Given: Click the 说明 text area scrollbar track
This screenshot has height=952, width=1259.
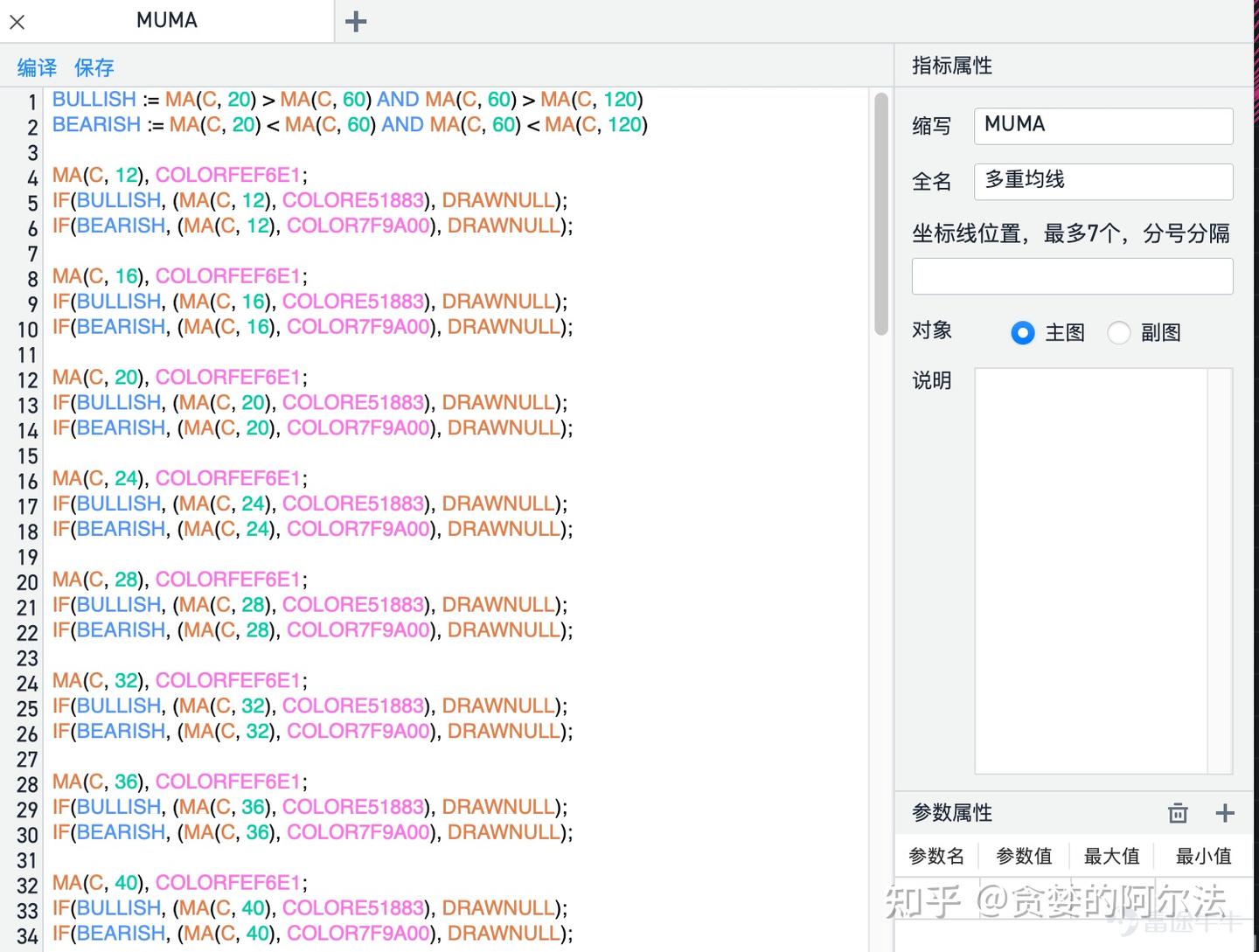Looking at the screenshot, I should coord(1220,571).
